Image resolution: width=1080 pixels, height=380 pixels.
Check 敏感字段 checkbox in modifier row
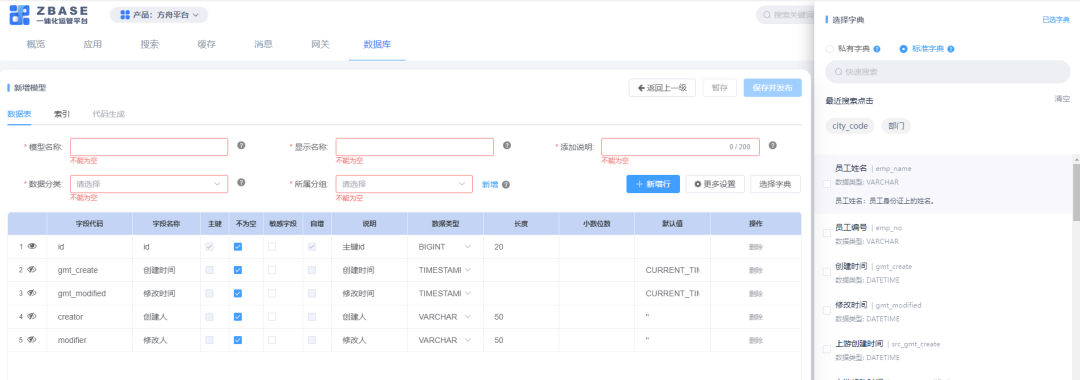coord(272,340)
